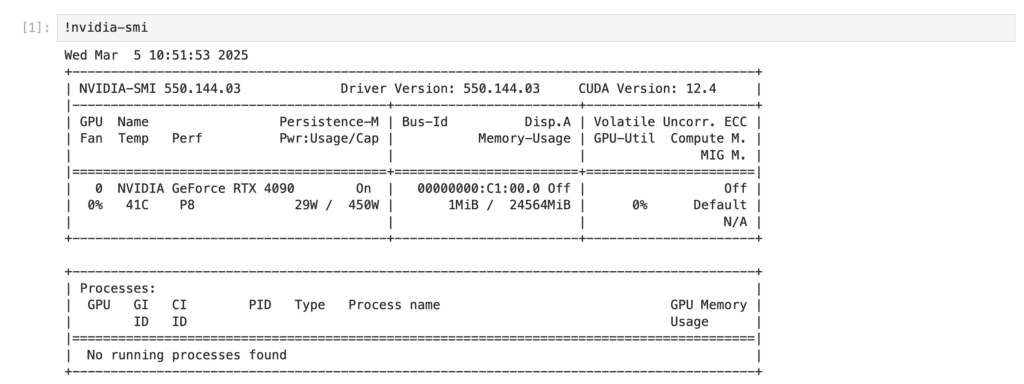Click the GPU Memory column header
Image resolution: width=1024 pixels, height=384 pixels.
(709, 305)
